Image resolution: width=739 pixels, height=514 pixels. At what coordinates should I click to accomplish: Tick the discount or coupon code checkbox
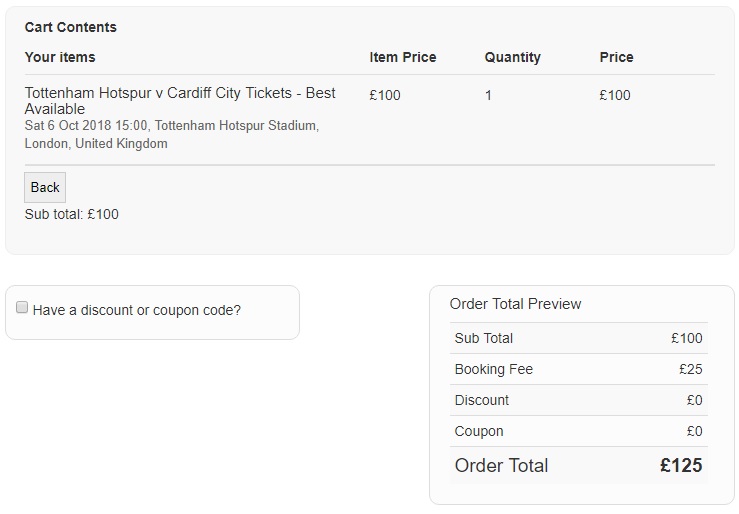tap(22, 308)
